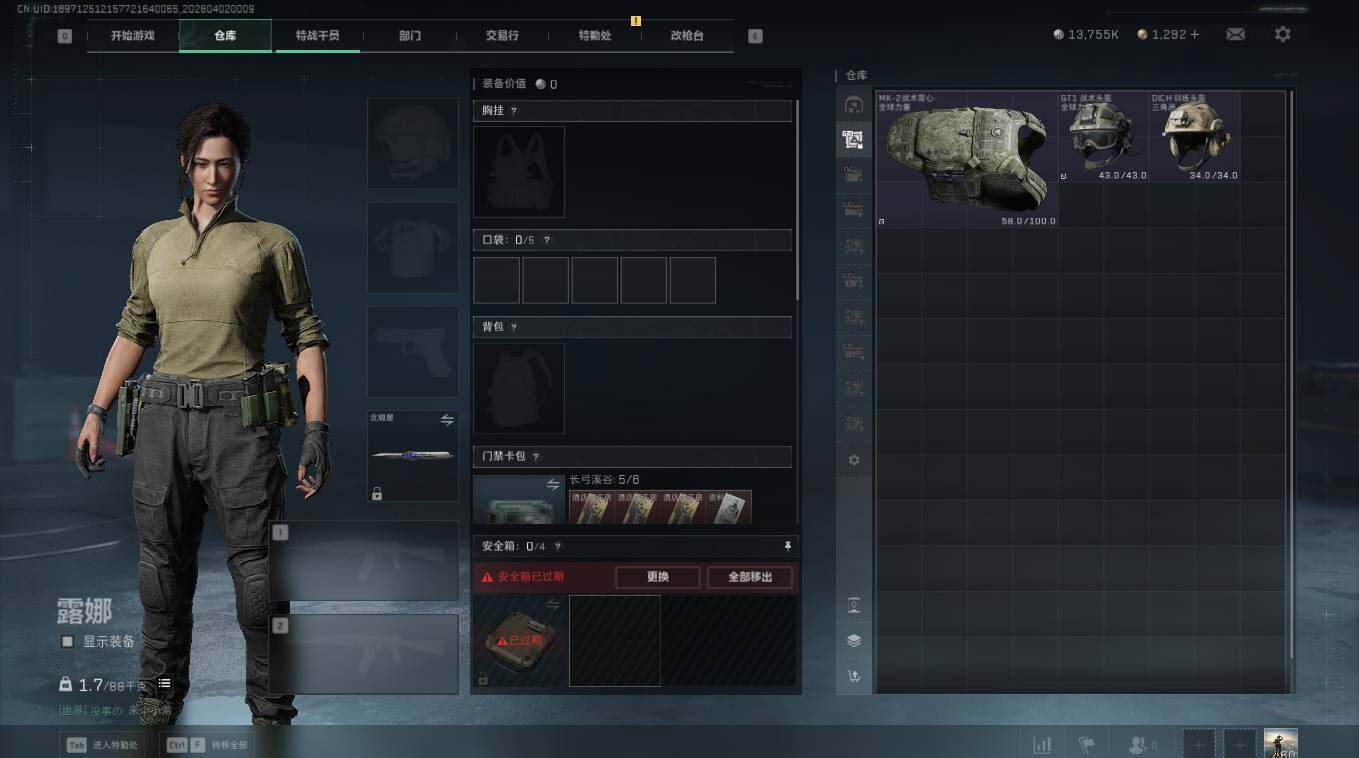Toggle swap arrows on melee weapon slot
Viewport: 1359px width, 758px height.
[447, 420]
